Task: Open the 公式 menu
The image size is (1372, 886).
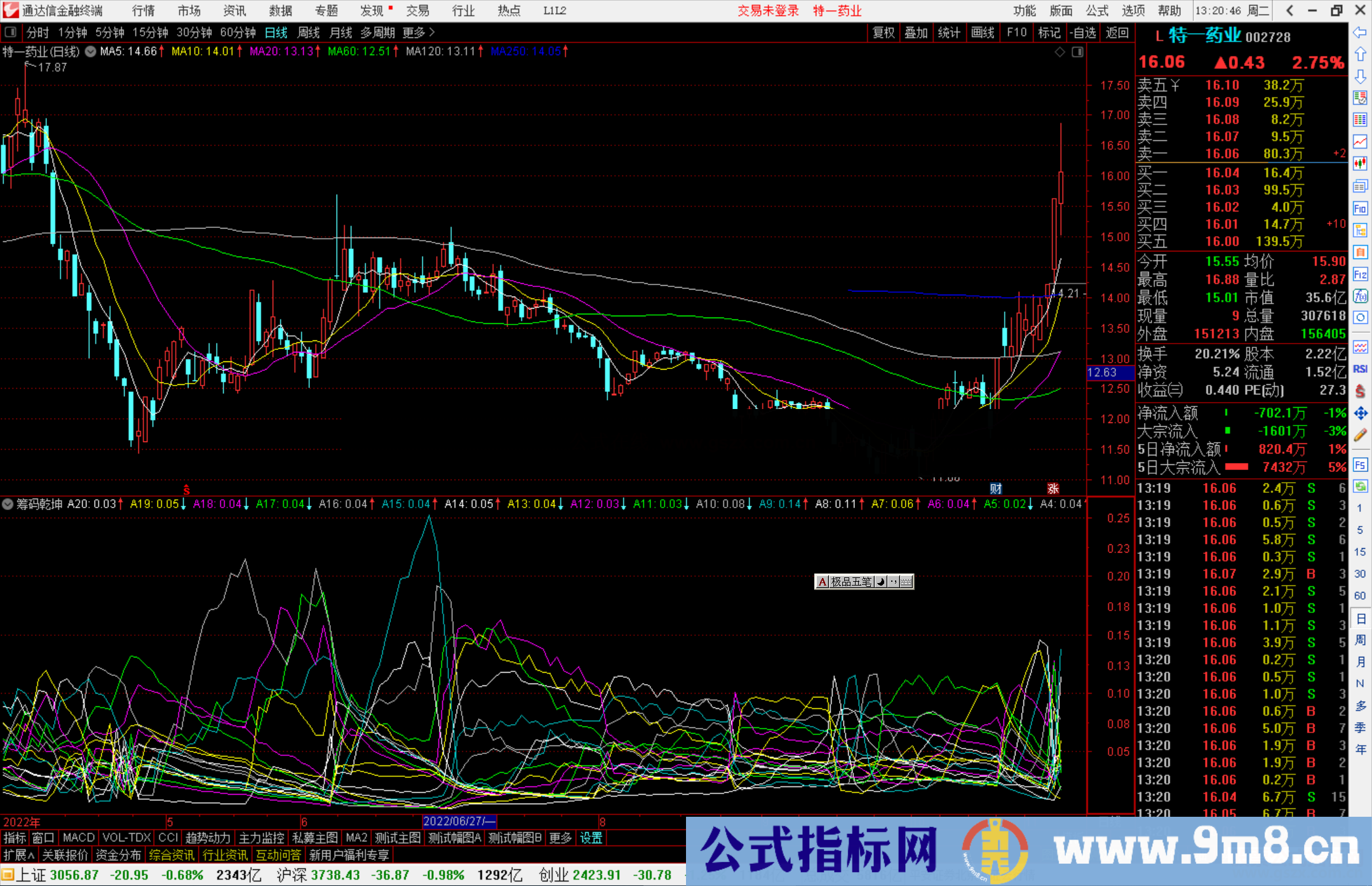Action: 1097,11
